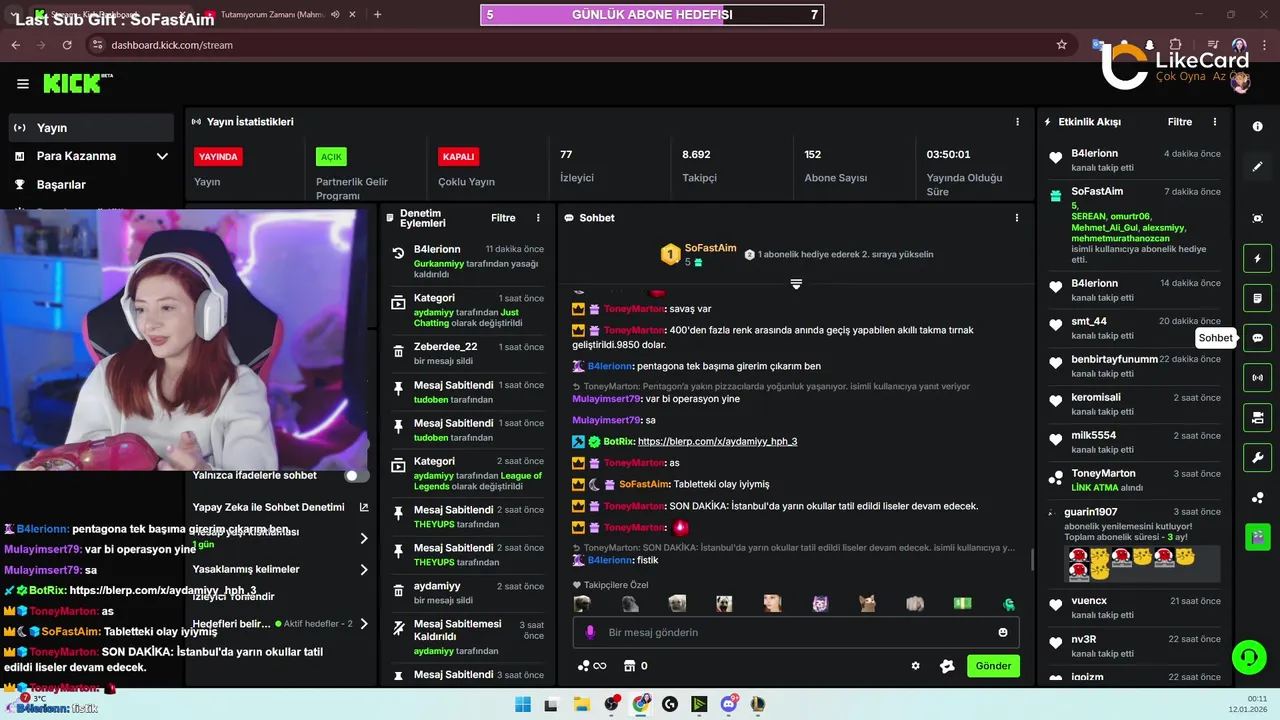1280x720 pixels.
Task: Click the lightning bolt icon in right sidebar
Action: [x=1257, y=259]
